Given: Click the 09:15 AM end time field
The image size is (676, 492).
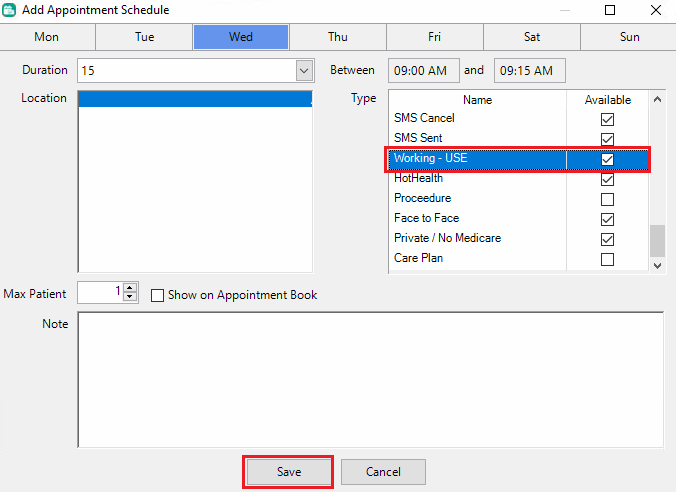Looking at the screenshot, I should click(530, 71).
